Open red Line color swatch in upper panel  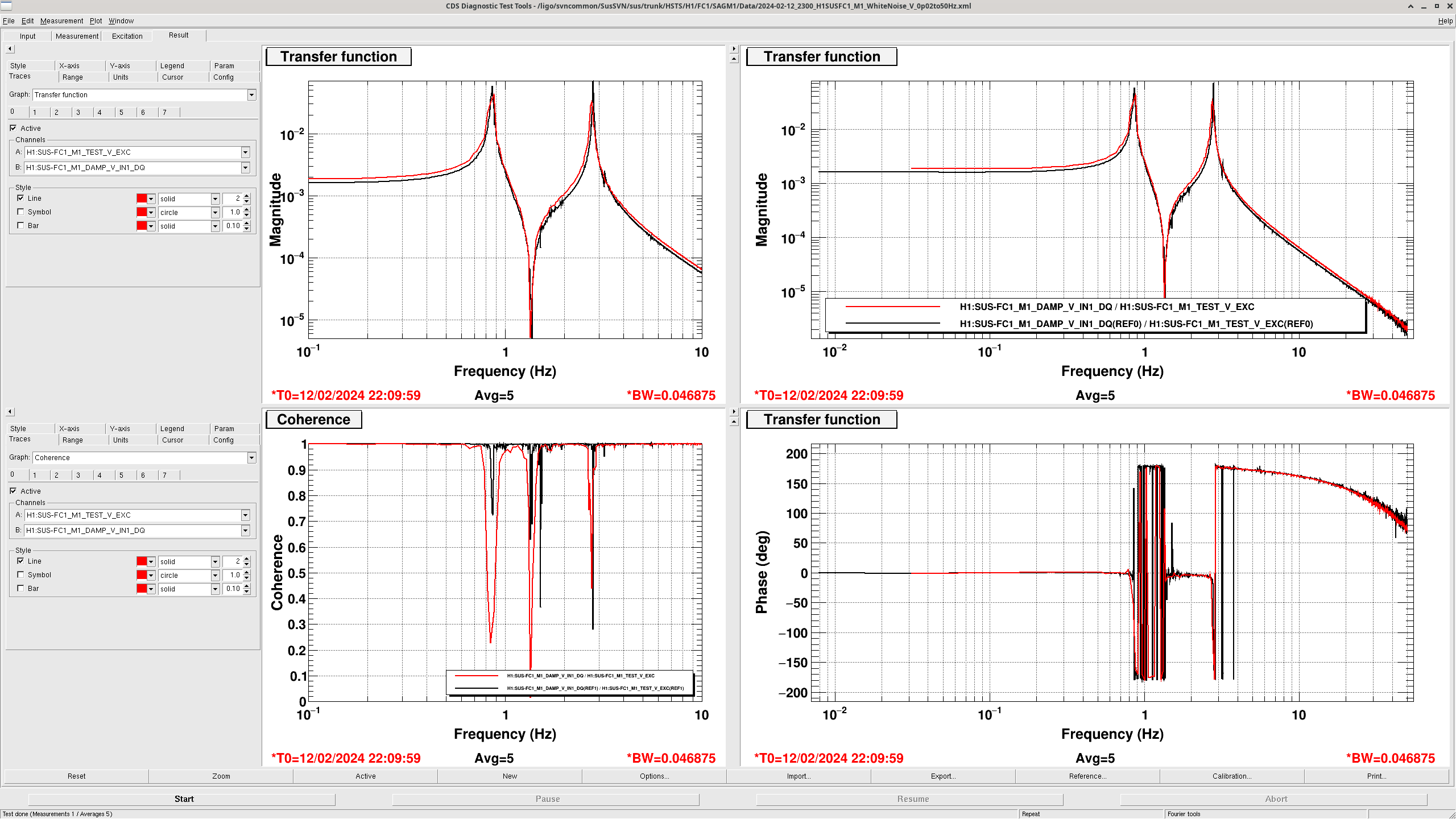pyautogui.click(x=142, y=198)
